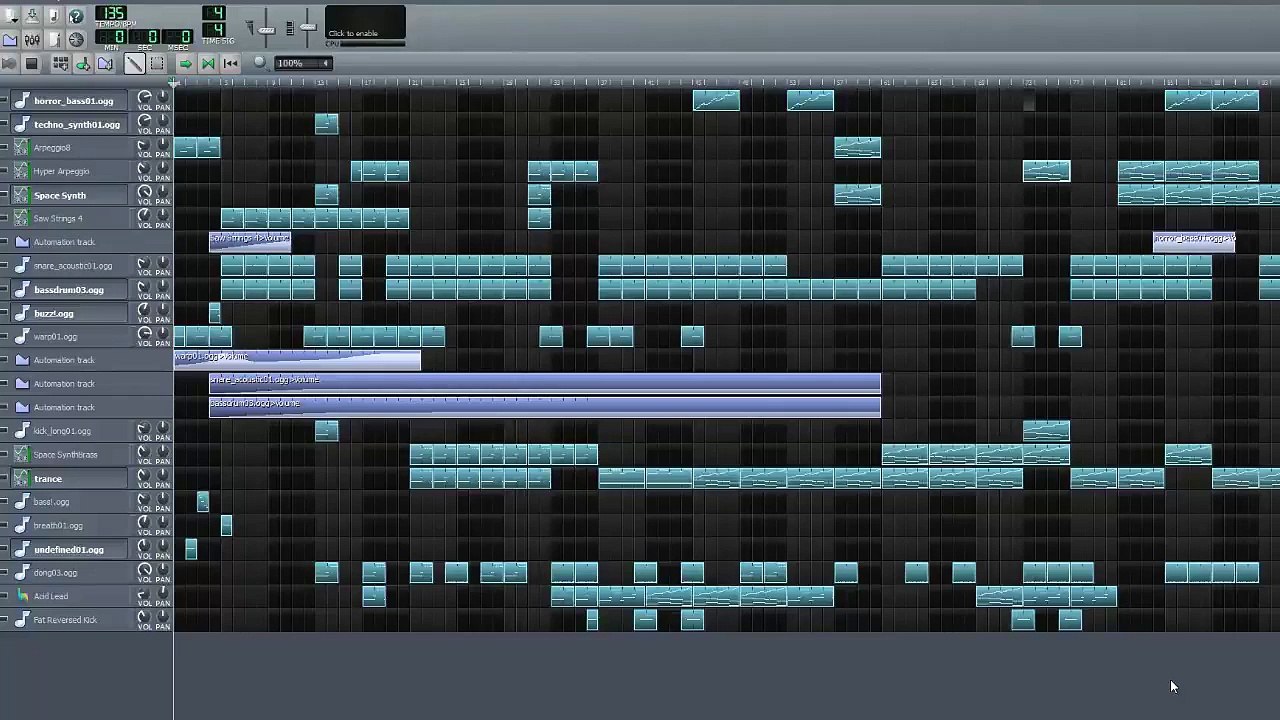The width and height of the screenshot is (1280, 720).
Task: Open the 100% zoom dropdown
Action: (303, 63)
